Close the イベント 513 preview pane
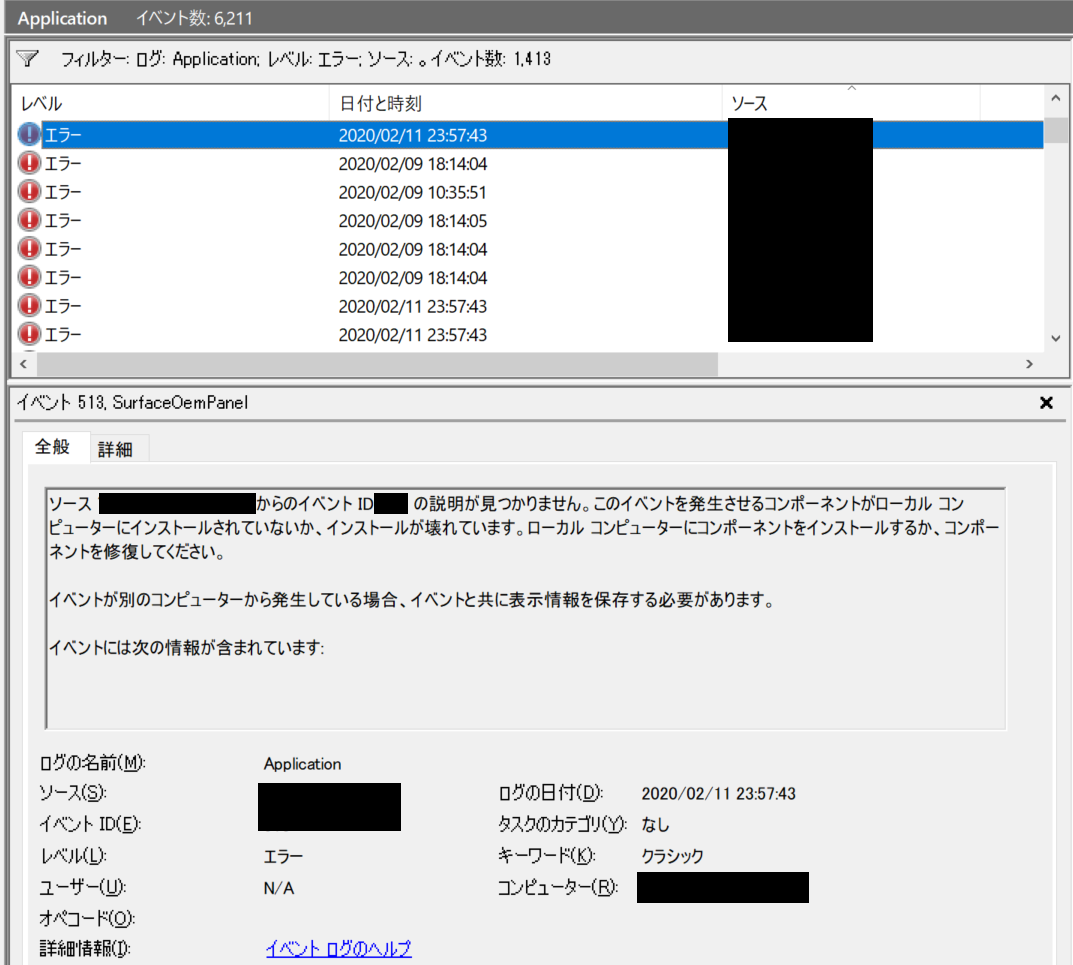1073x965 pixels. (1046, 403)
